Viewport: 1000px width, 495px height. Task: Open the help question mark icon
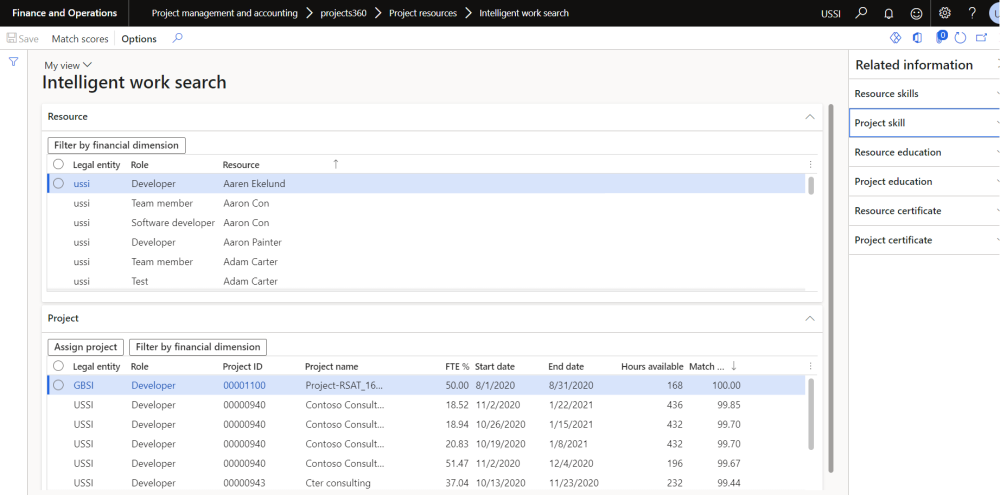click(x=972, y=13)
